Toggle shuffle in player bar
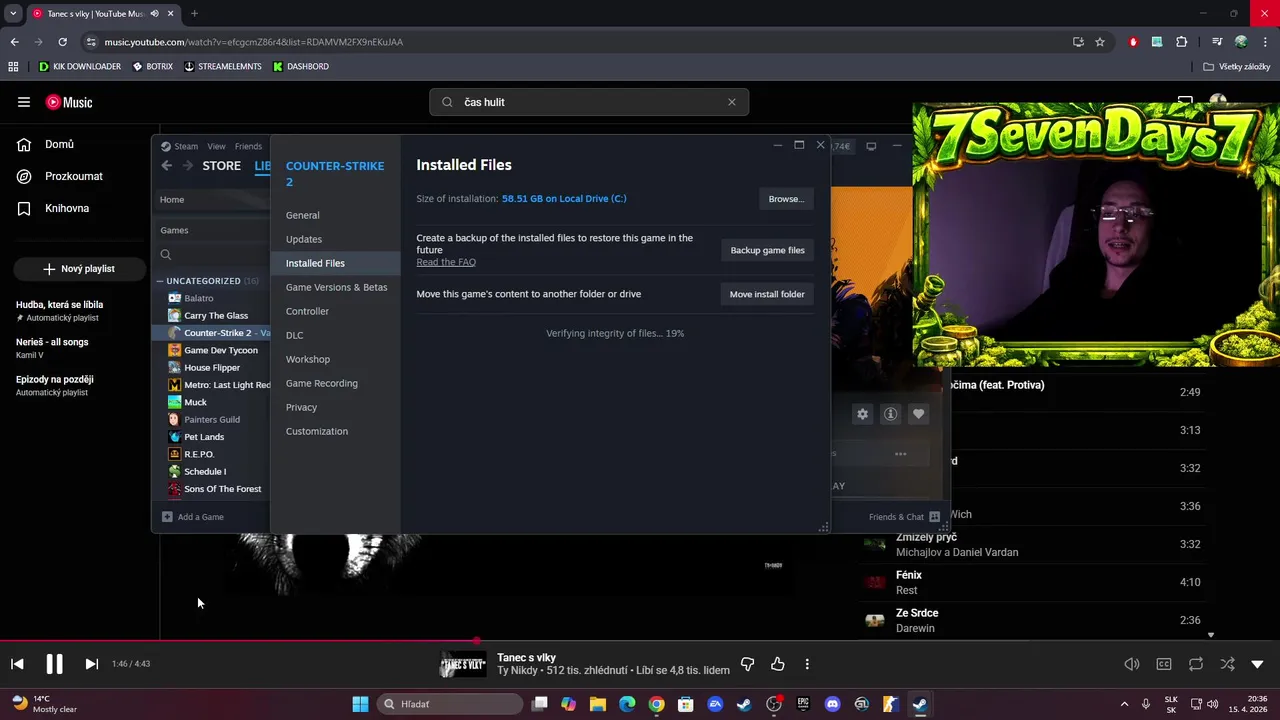The height and width of the screenshot is (720, 1280). 1227,664
